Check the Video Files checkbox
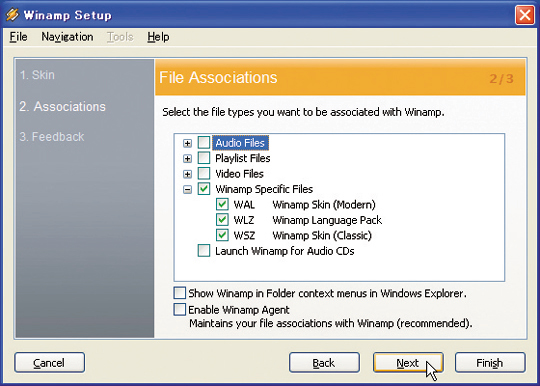 coord(204,173)
